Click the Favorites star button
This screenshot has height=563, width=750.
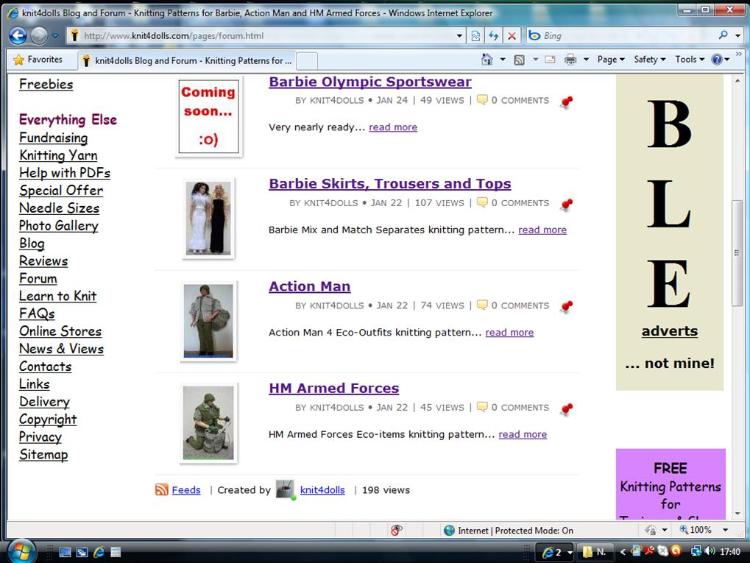tap(38, 60)
